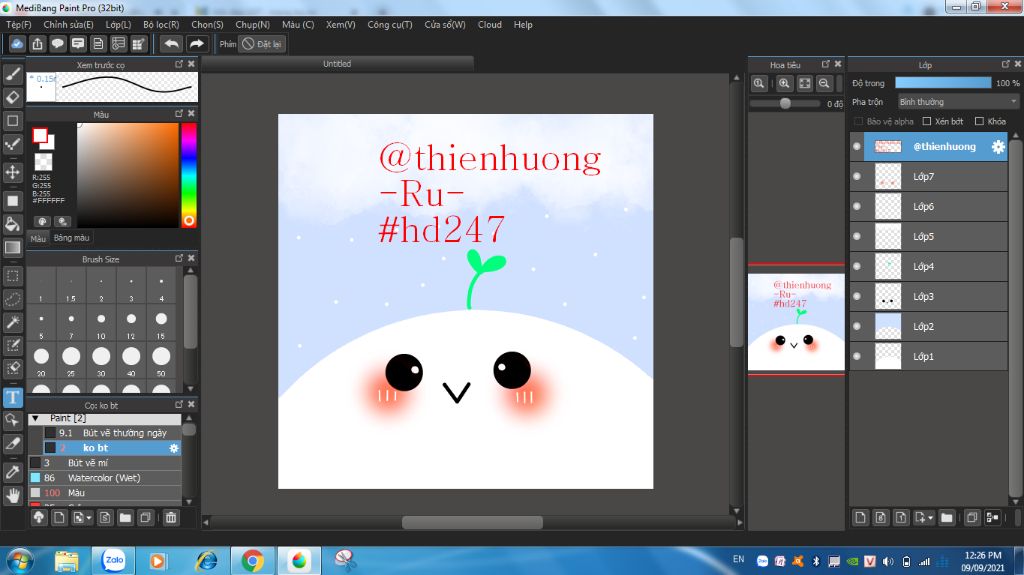Open the Help menu
This screenshot has height=575, width=1024.
[x=522, y=25]
